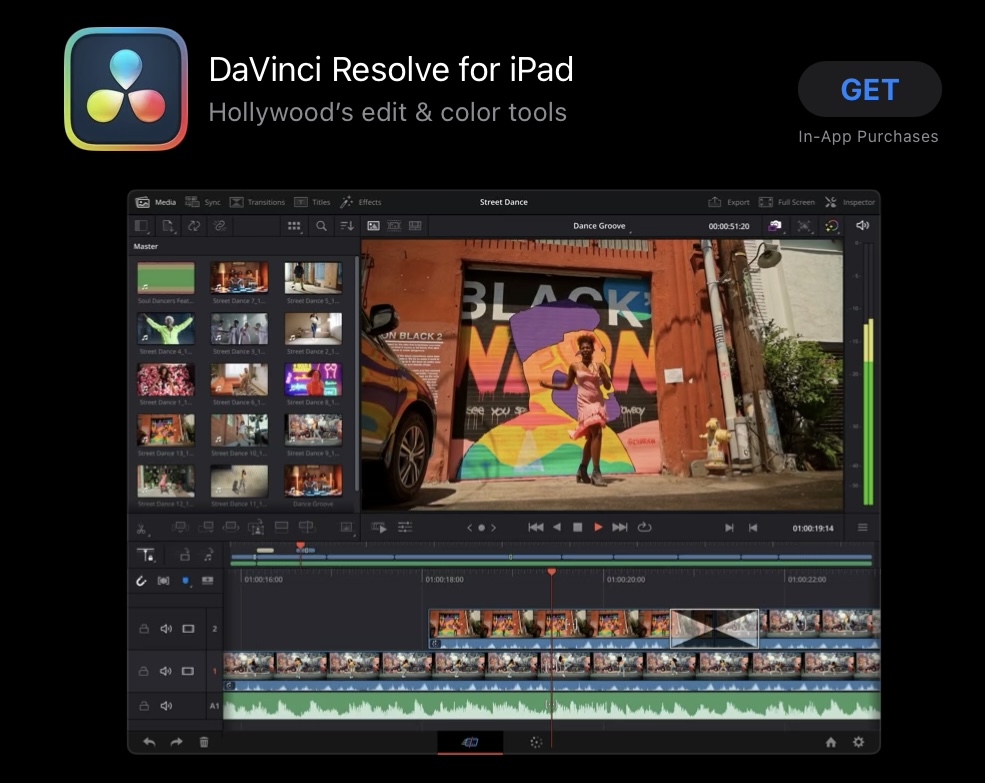Open the Inspector panel

click(849, 202)
